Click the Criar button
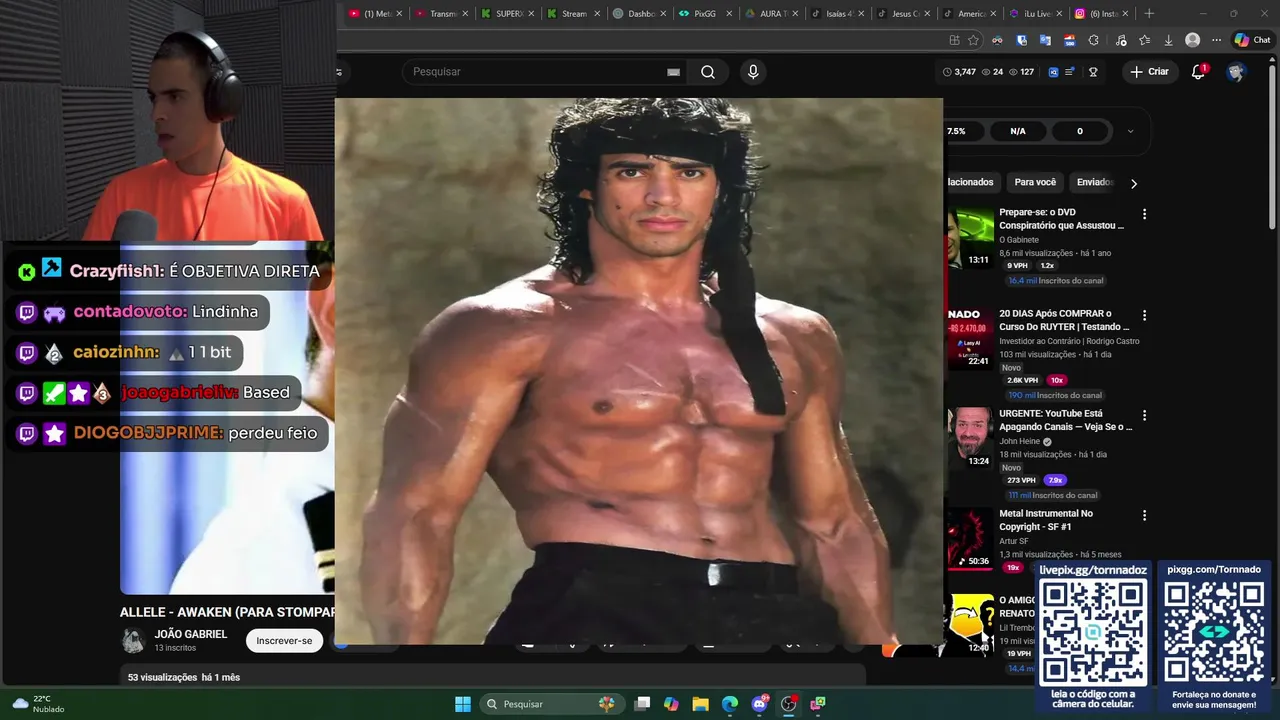This screenshot has width=1280, height=720. point(1149,72)
